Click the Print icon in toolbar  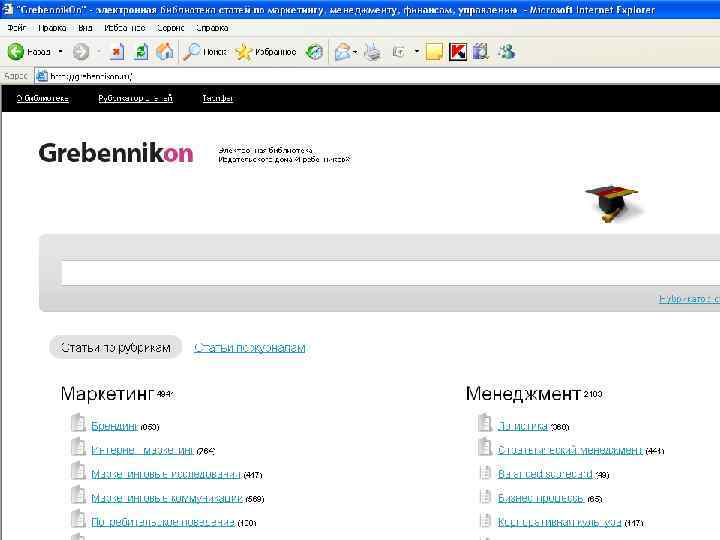pos(372,52)
